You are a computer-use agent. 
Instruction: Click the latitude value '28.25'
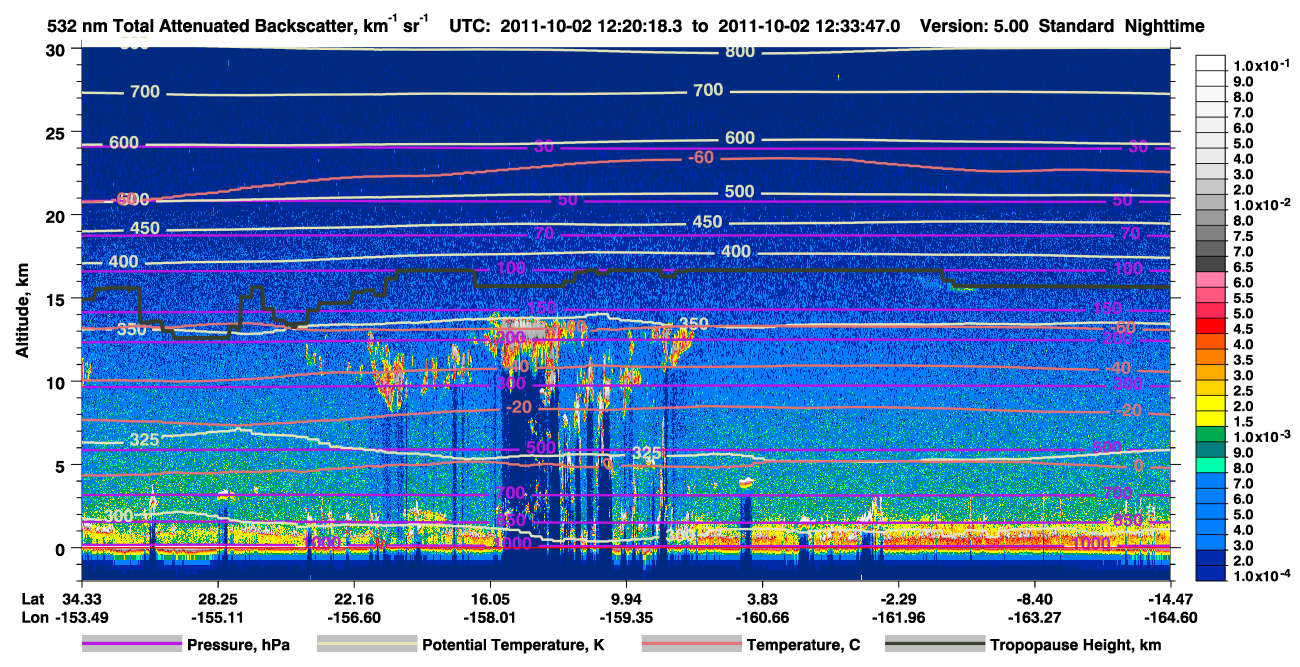point(216,599)
